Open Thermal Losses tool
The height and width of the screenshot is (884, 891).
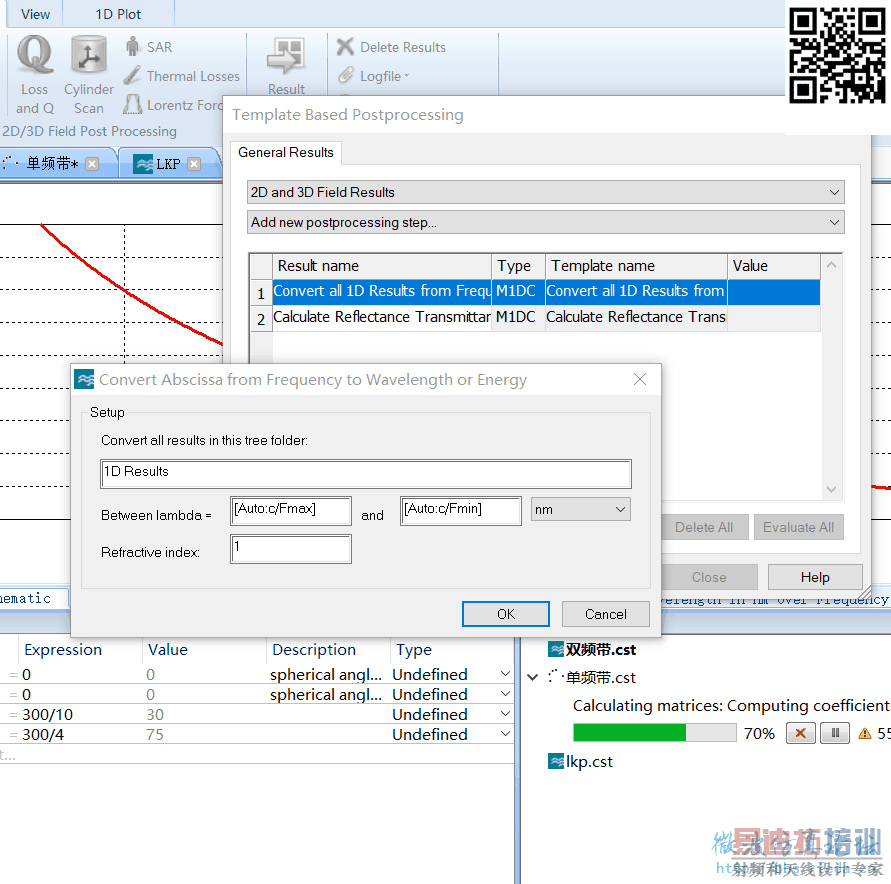point(182,76)
